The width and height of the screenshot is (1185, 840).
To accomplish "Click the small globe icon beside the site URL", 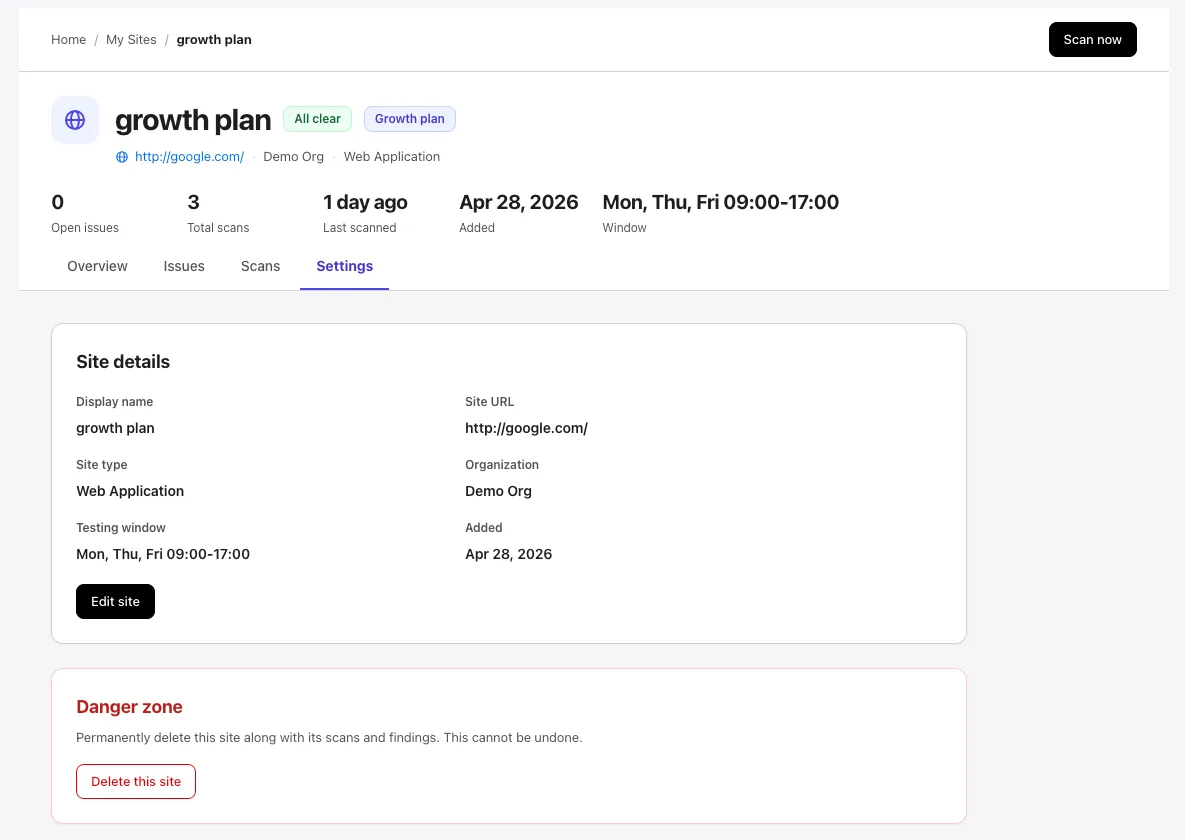I will click(121, 157).
